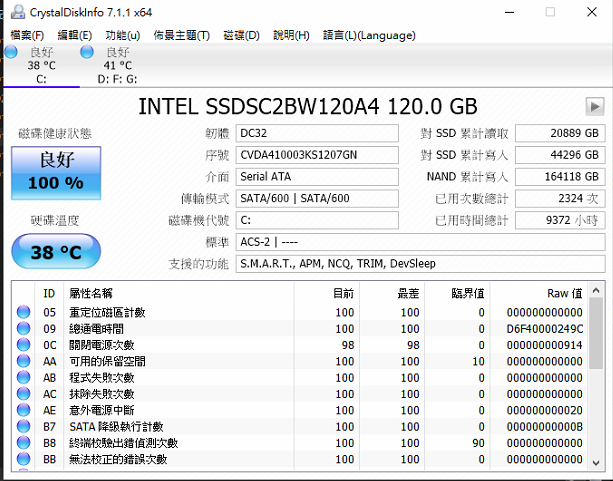
Task: Click the serial number CVDA410003KS1207GN field
Action: click(x=317, y=155)
